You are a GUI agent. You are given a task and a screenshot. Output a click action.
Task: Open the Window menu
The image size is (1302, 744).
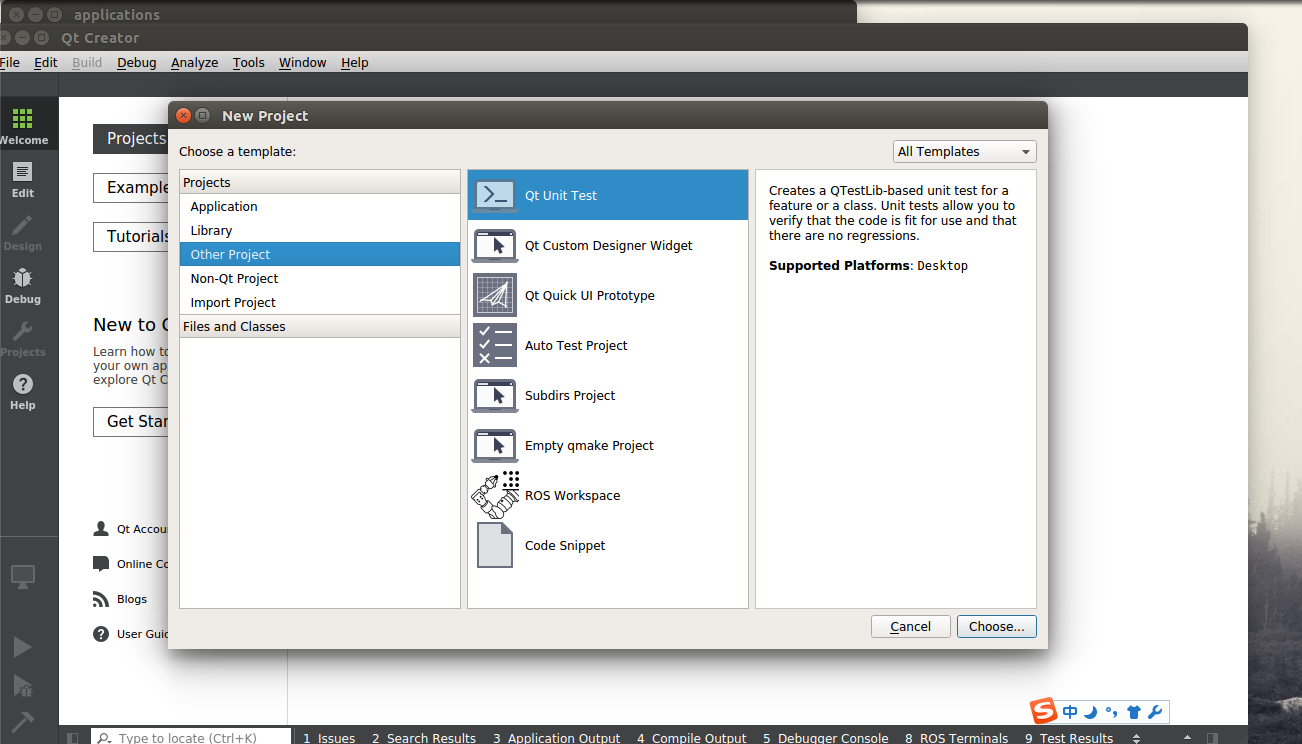pyautogui.click(x=303, y=62)
